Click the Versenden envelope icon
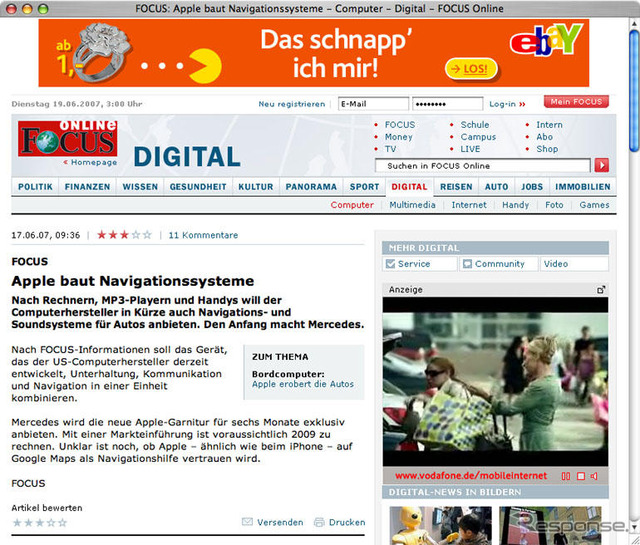This screenshot has width=640, height=545. pyautogui.click(x=247, y=522)
